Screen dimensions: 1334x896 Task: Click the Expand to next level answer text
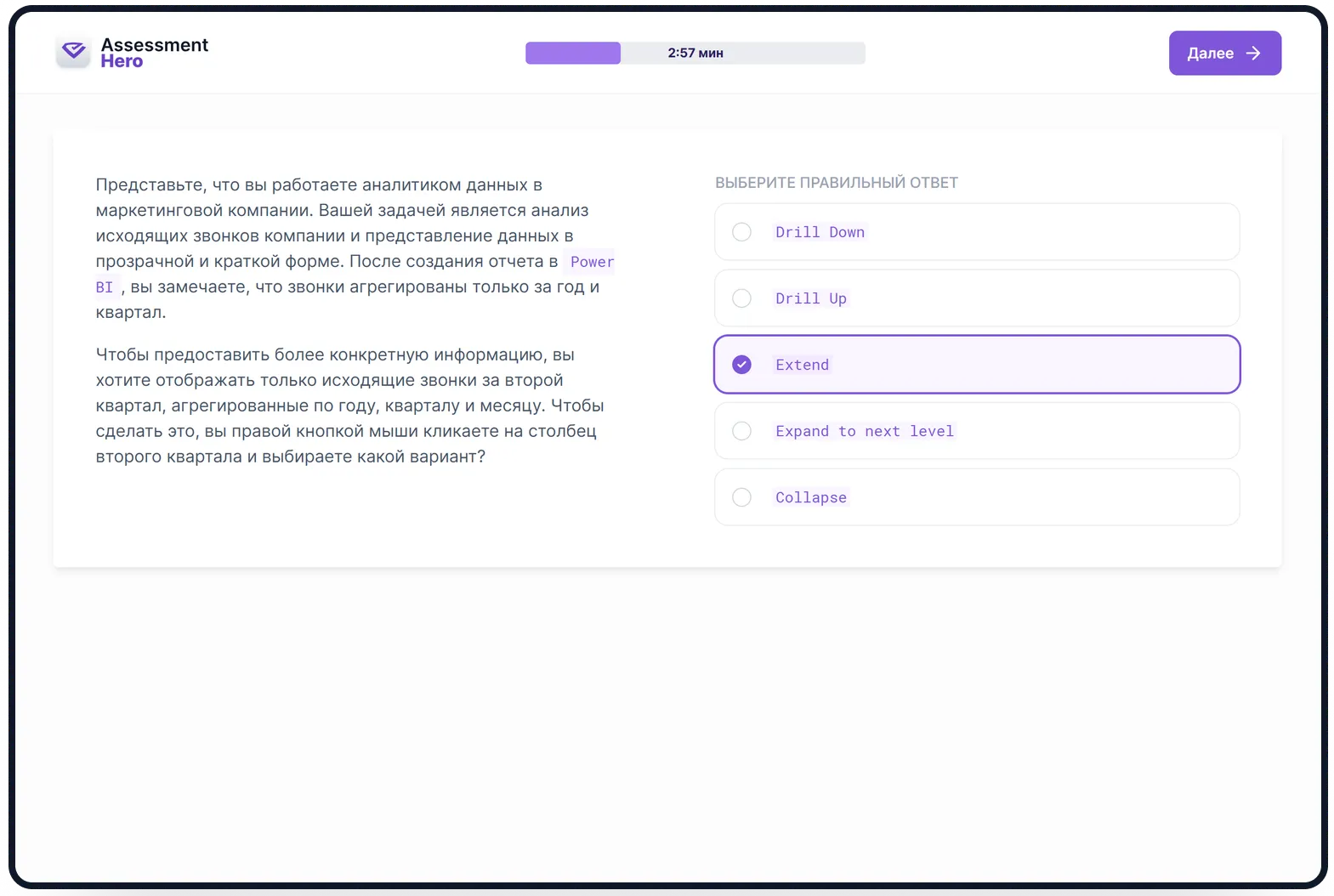864,431
